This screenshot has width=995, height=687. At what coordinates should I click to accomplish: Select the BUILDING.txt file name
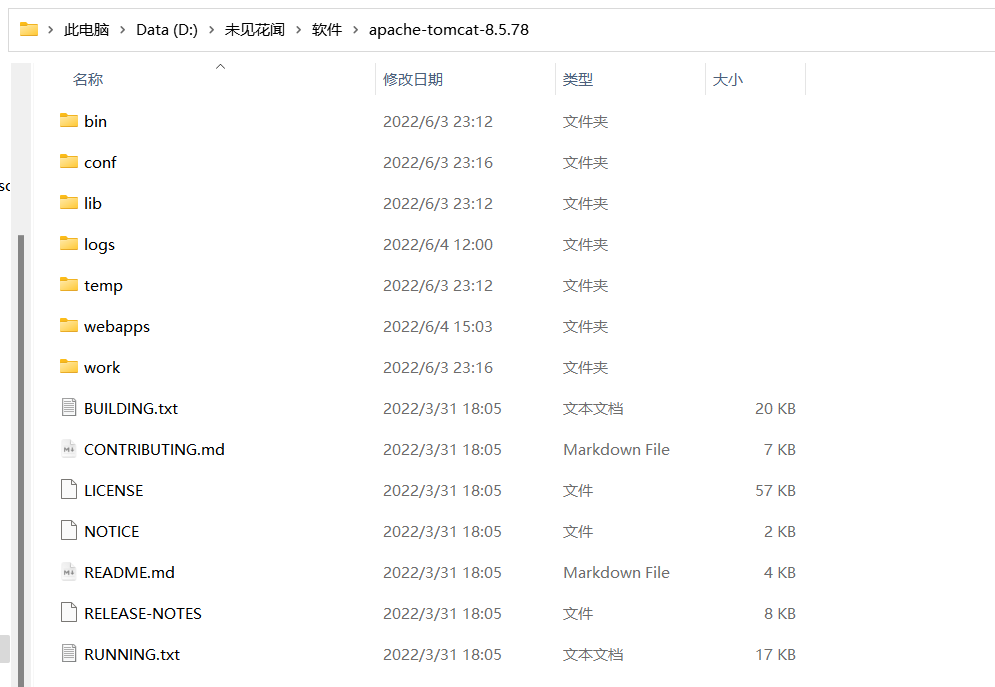(x=131, y=408)
